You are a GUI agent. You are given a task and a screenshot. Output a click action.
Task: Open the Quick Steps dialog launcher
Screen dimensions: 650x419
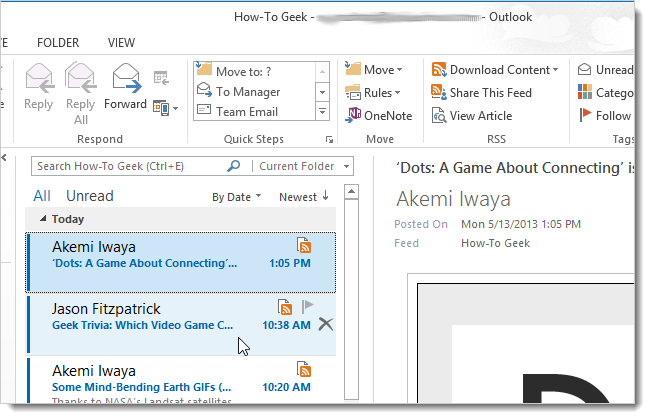(329, 140)
